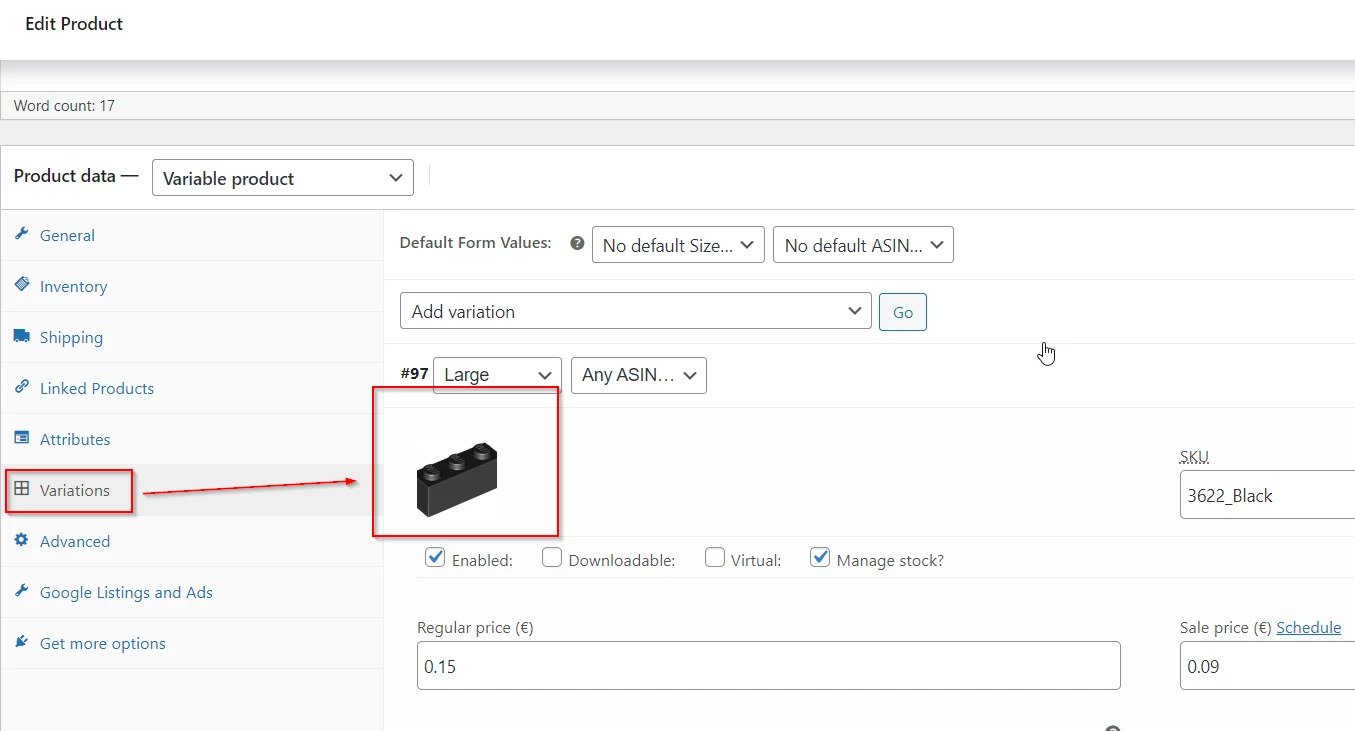
Task: Enable the Virtual checkbox
Action: click(714, 558)
